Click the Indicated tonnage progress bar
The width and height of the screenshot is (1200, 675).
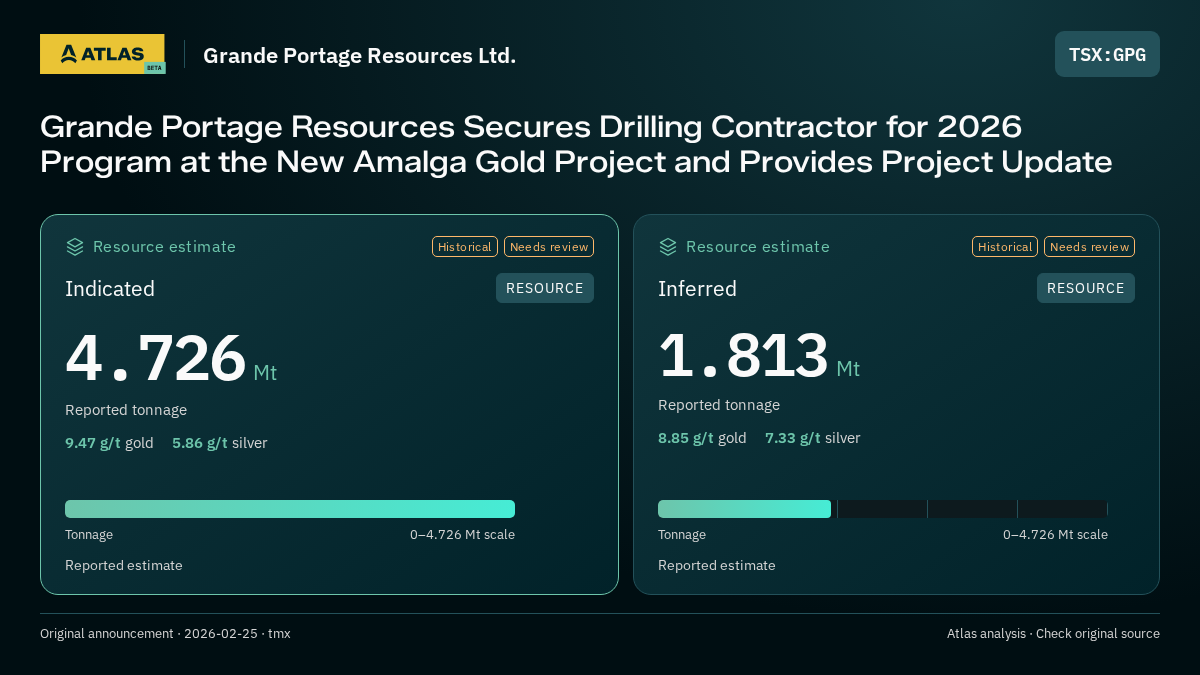coord(290,509)
